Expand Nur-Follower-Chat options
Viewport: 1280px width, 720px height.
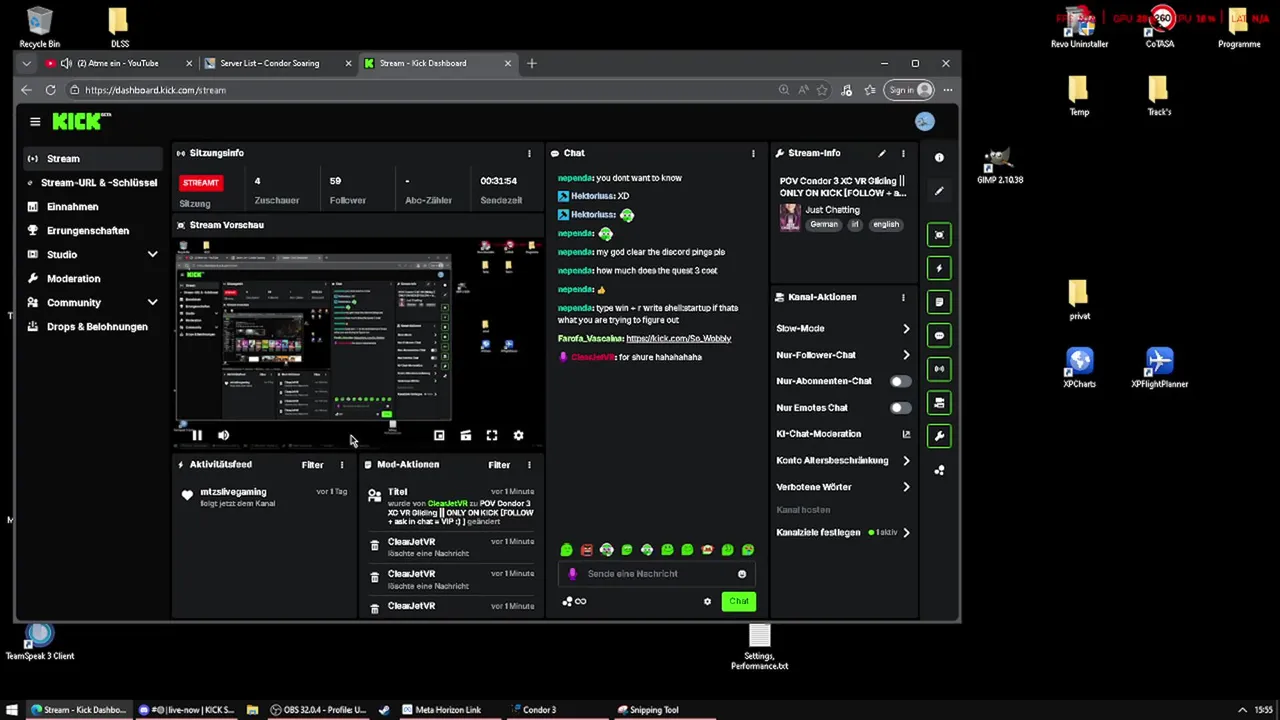pyautogui.click(x=906, y=355)
